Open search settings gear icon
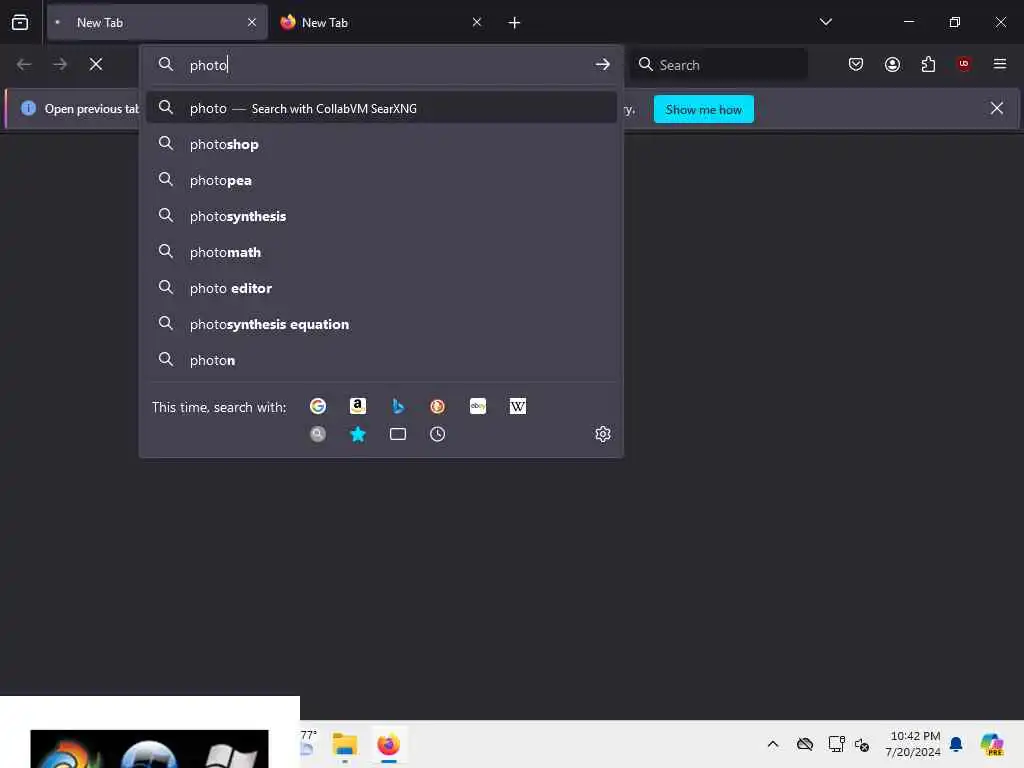The image size is (1024, 768). click(x=603, y=434)
